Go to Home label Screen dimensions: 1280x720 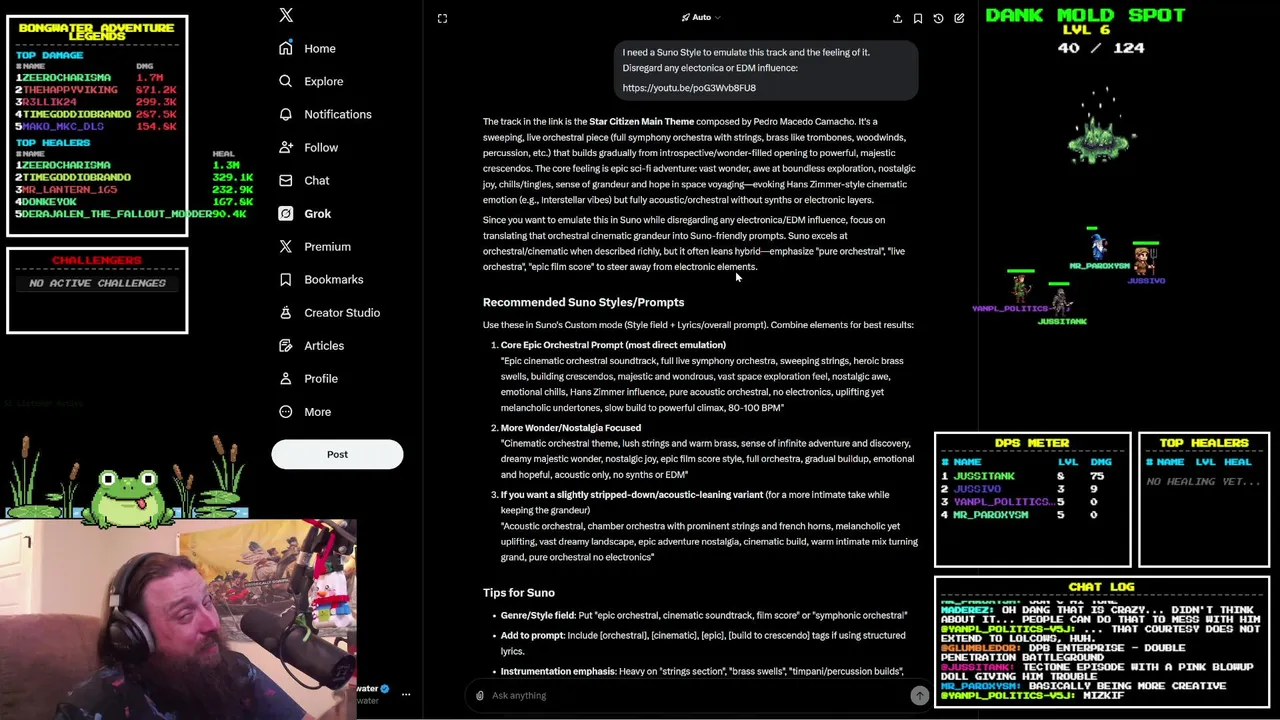coord(320,48)
